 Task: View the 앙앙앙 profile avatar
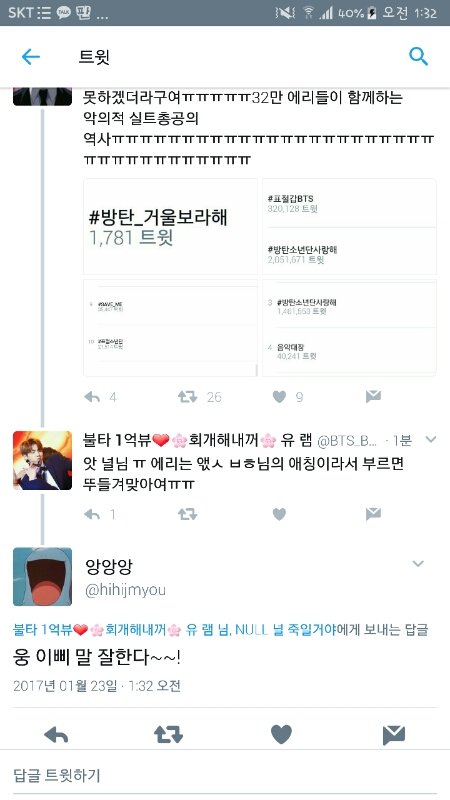coord(42,577)
